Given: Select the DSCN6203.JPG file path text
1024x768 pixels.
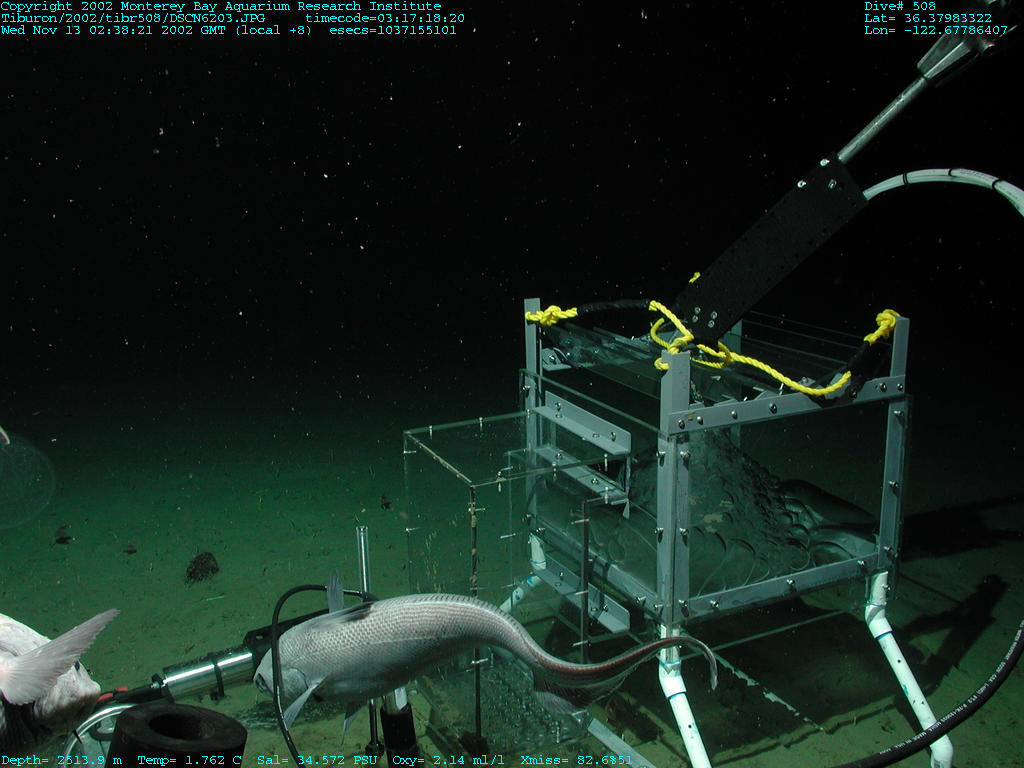Looking at the screenshot, I should coord(142,18).
